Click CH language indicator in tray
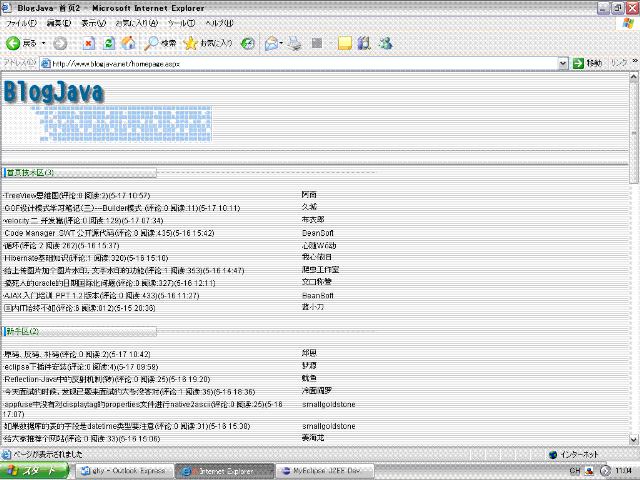The width and height of the screenshot is (640, 480). [575, 471]
